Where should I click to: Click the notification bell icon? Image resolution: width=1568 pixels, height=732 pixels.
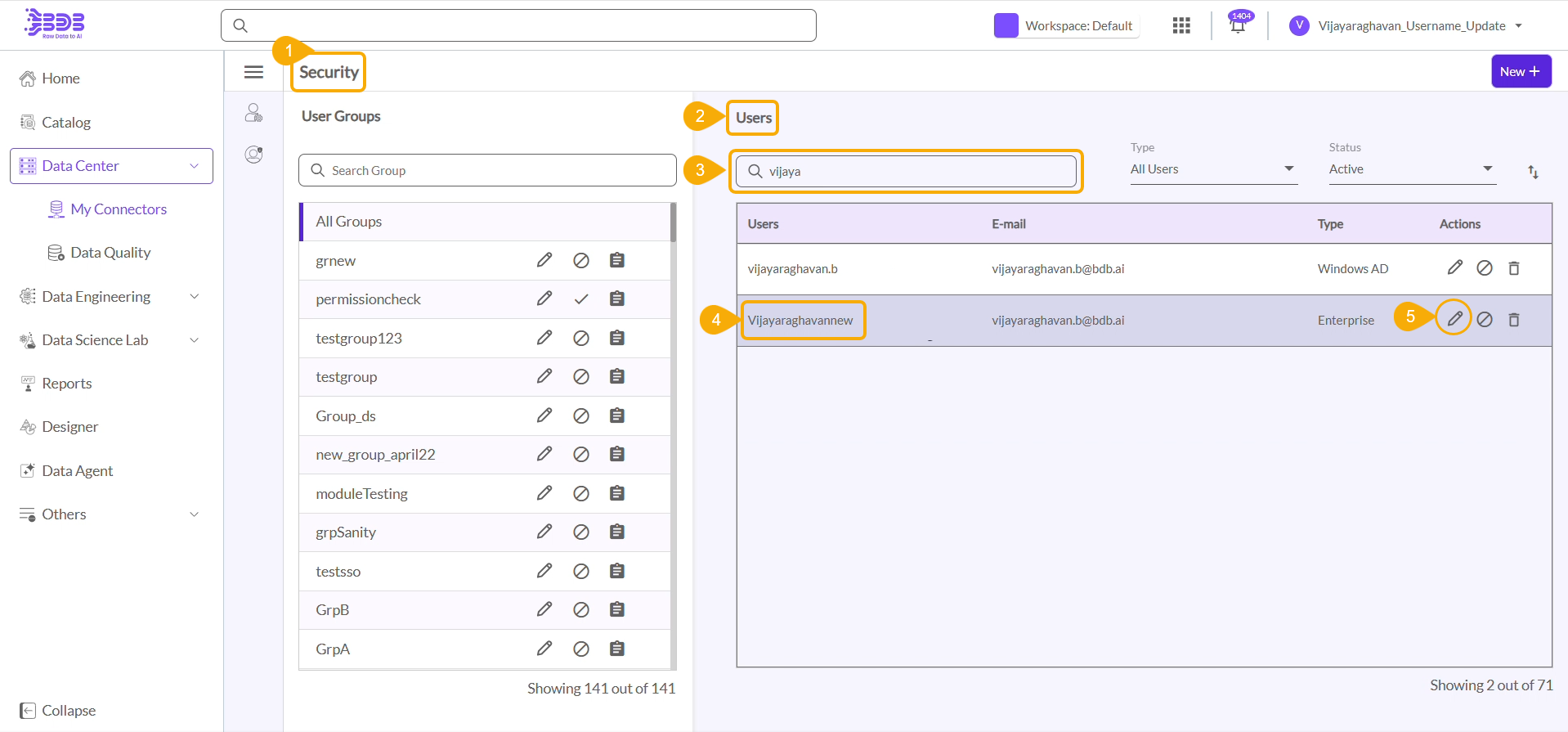[x=1237, y=26]
